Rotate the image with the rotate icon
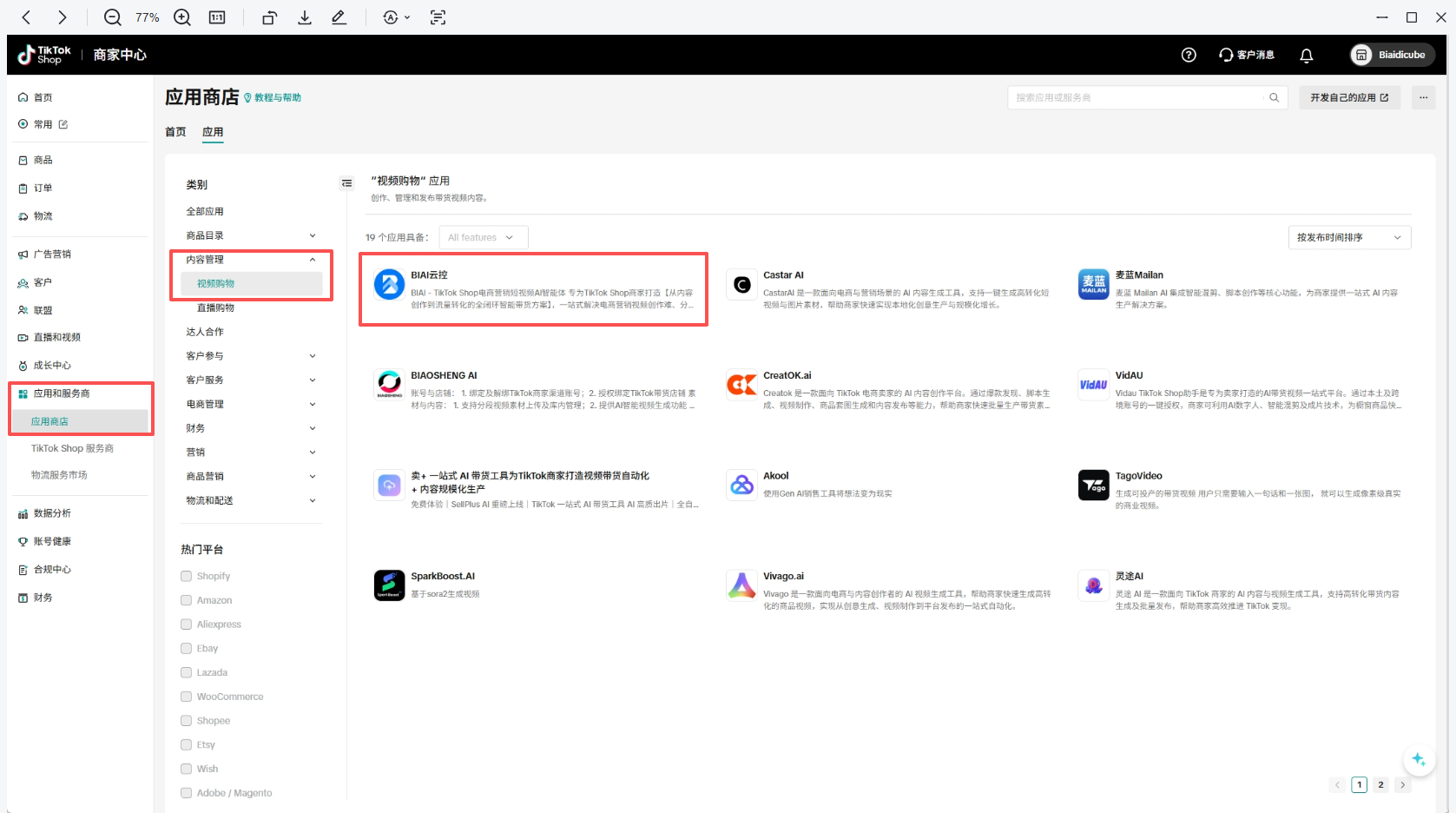Viewport: 1456px width, 813px height. tap(270, 17)
